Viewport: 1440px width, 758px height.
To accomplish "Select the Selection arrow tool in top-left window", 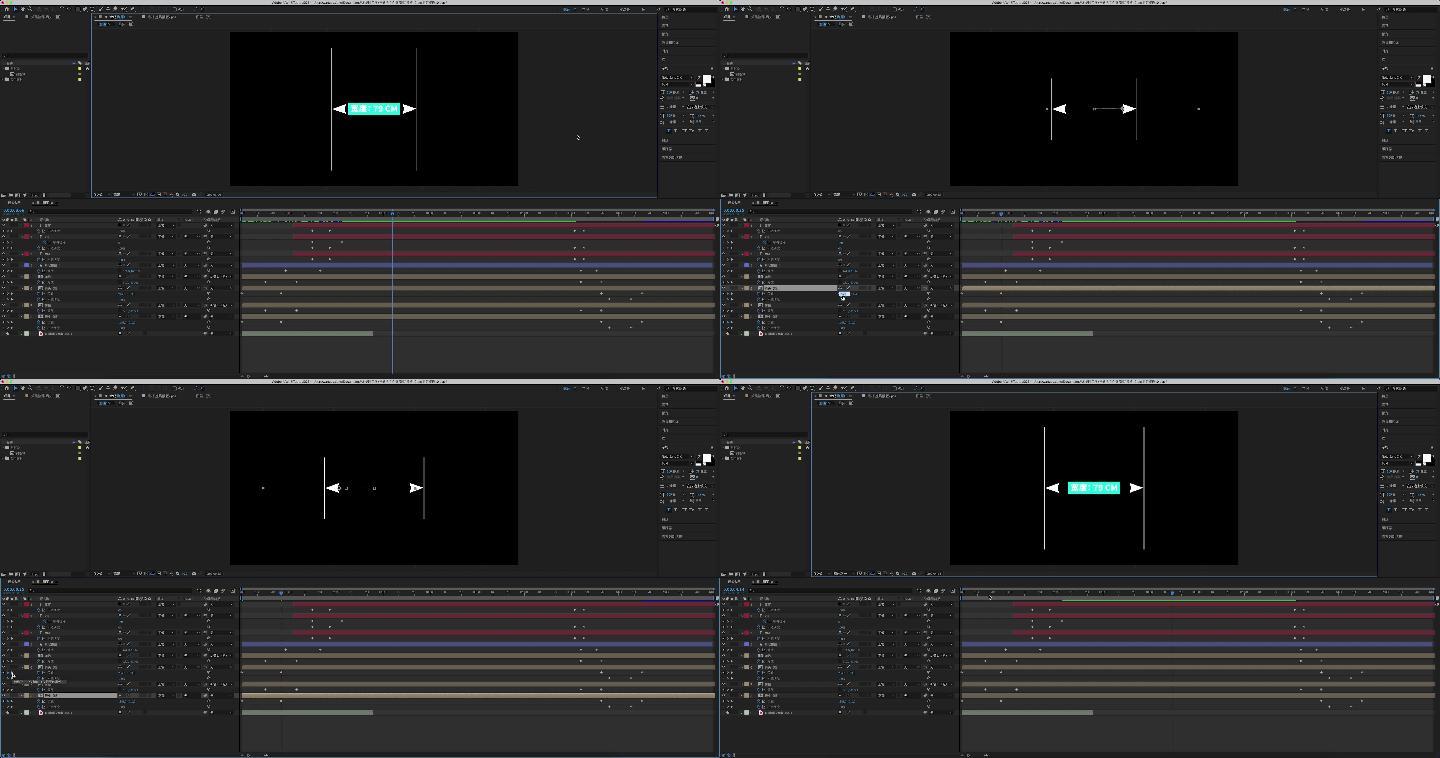I will coord(14,9).
